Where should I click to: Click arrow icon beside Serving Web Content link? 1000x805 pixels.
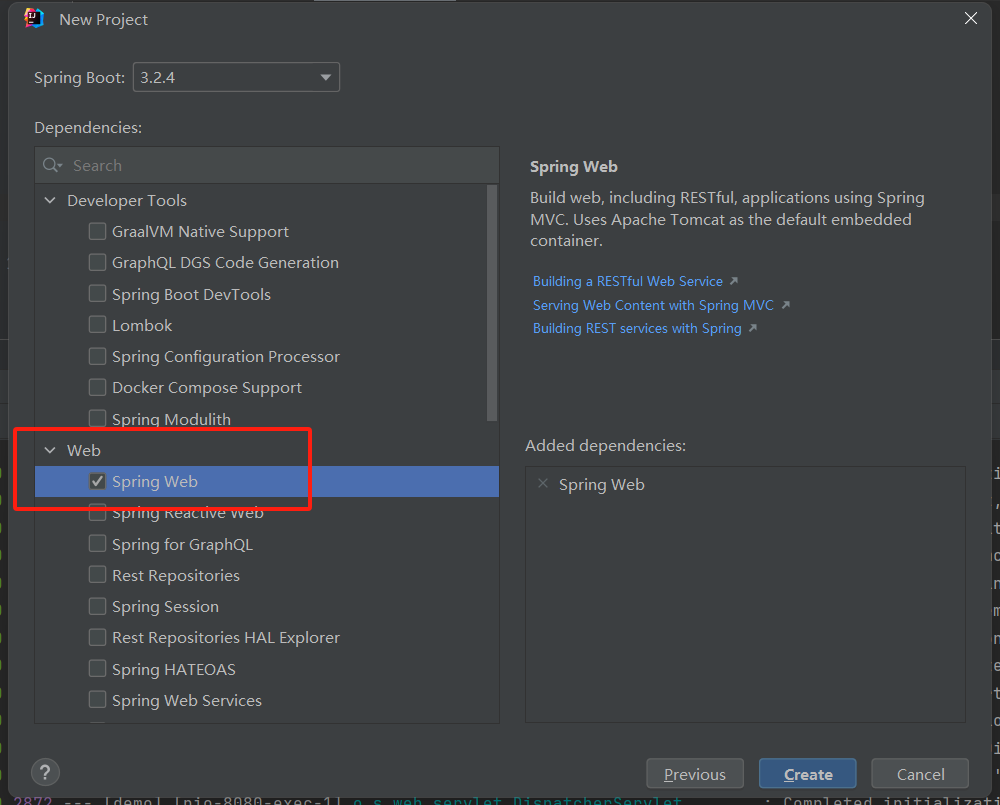tap(786, 305)
